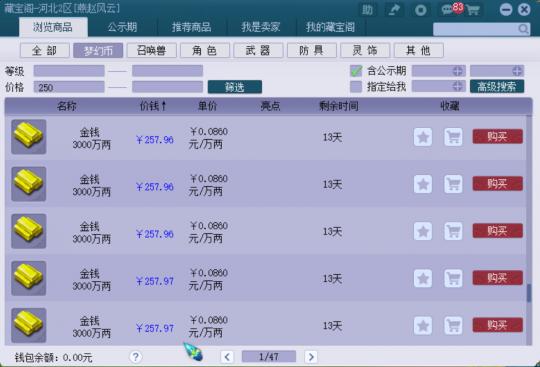Select the 灵饰 category

point(365,51)
